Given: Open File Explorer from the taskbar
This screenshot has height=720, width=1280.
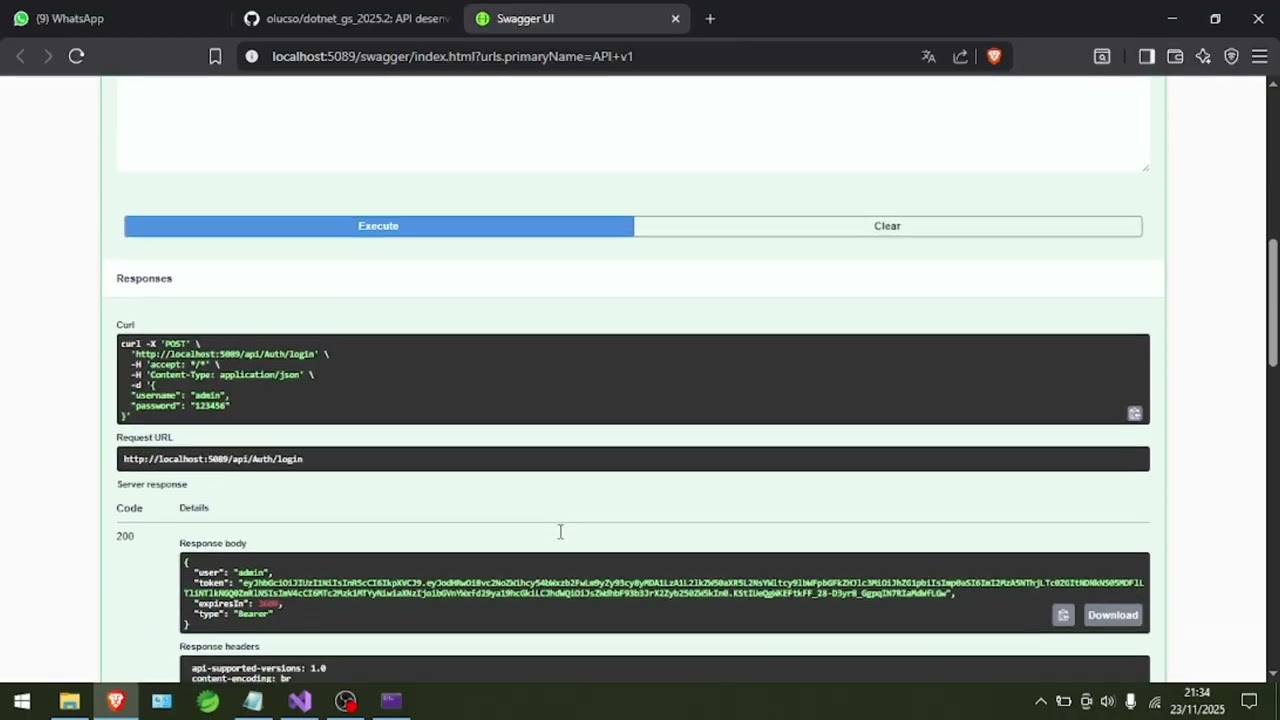Looking at the screenshot, I should [x=69, y=701].
